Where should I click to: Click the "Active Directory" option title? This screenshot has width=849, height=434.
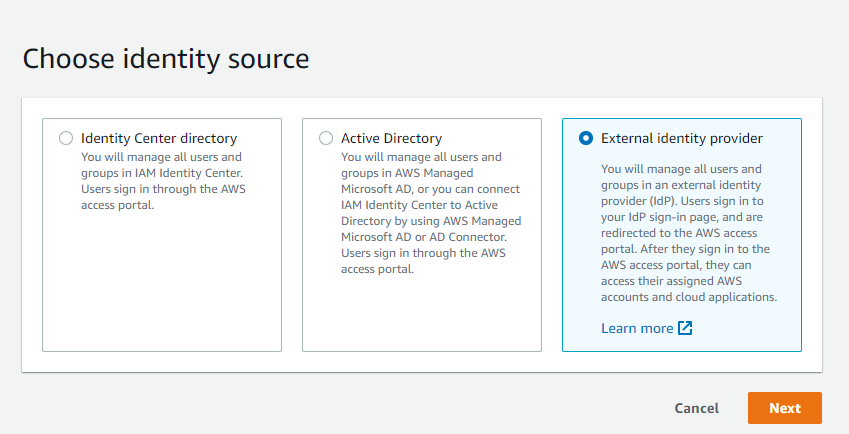[x=391, y=139]
